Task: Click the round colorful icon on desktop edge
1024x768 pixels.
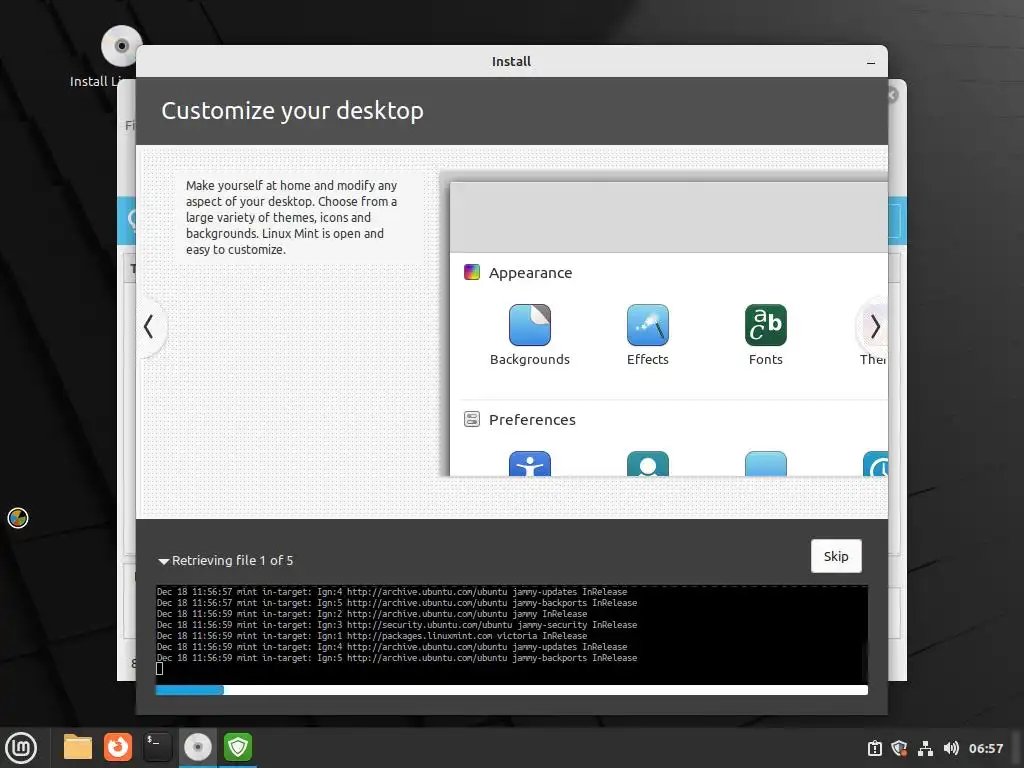Action: [18, 518]
